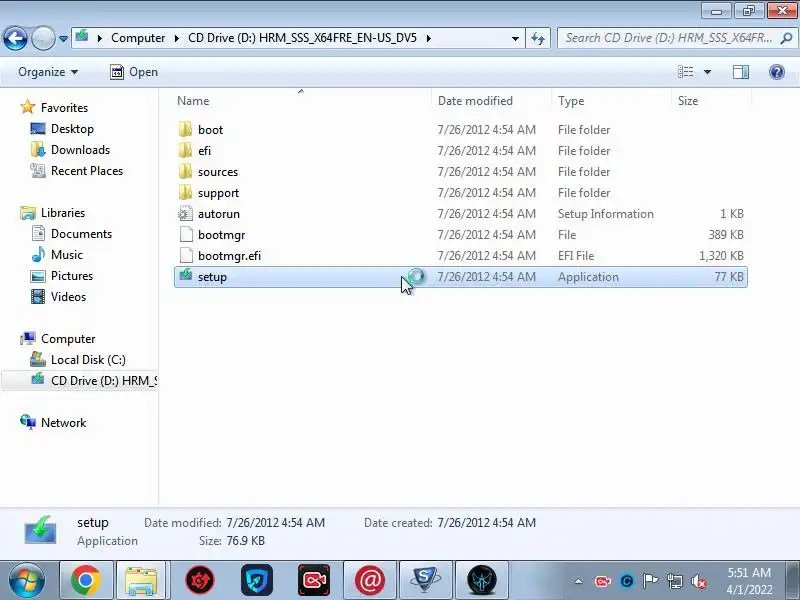Change your view icon button
Screen dimensions: 800x600
point(685,72)
